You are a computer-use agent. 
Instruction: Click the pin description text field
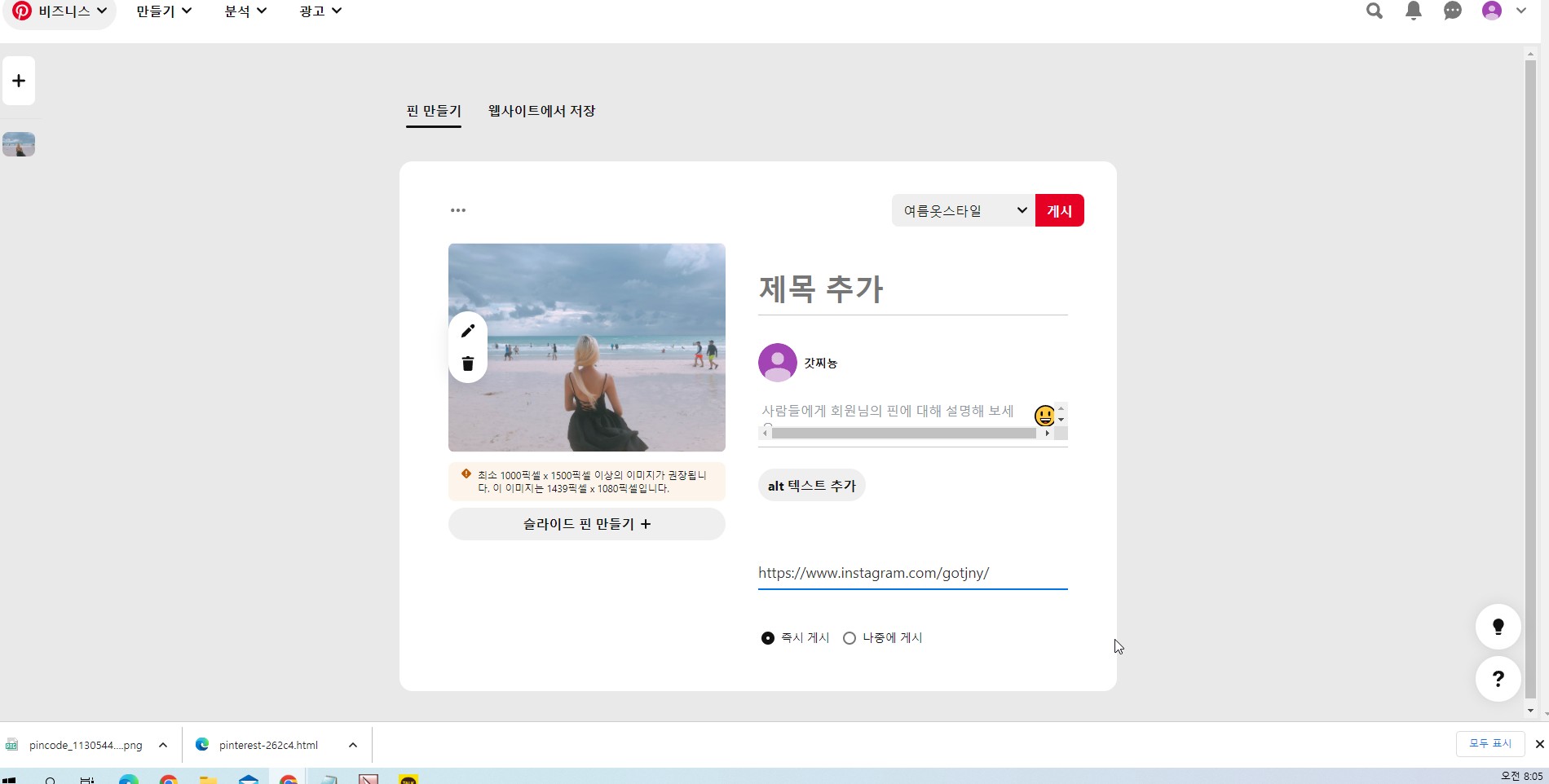[x=895, y=411]
